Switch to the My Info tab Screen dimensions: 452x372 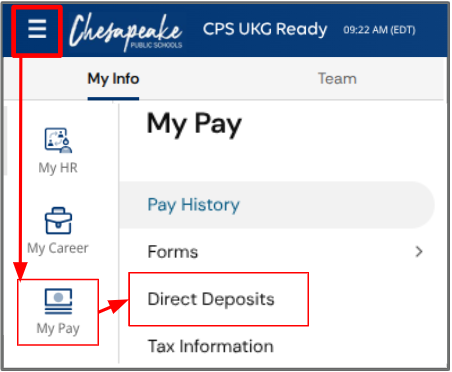point(113,79)
